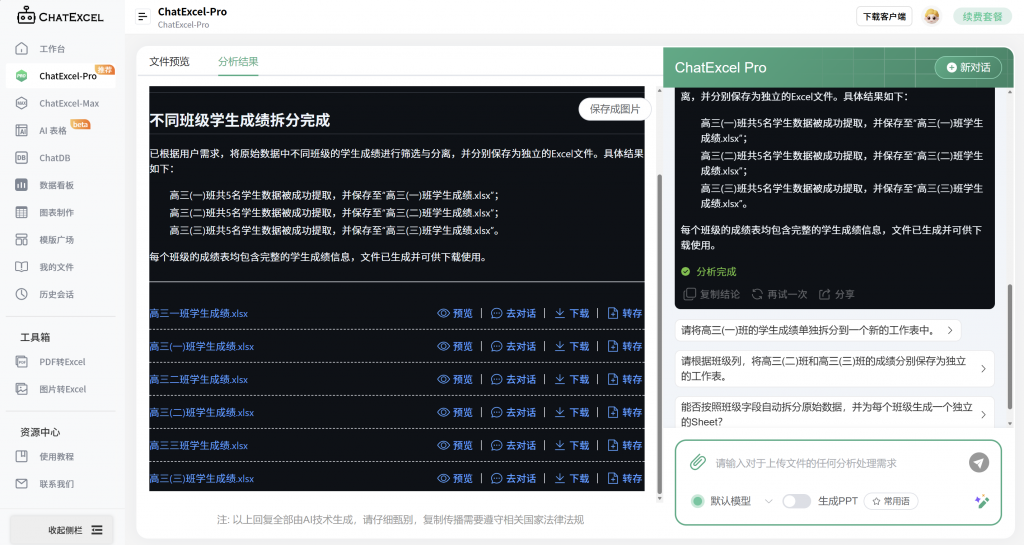Toggle the 生成PPT switch
The height and width of the screenshot is (545, 1024).
(x=796, y=501)
